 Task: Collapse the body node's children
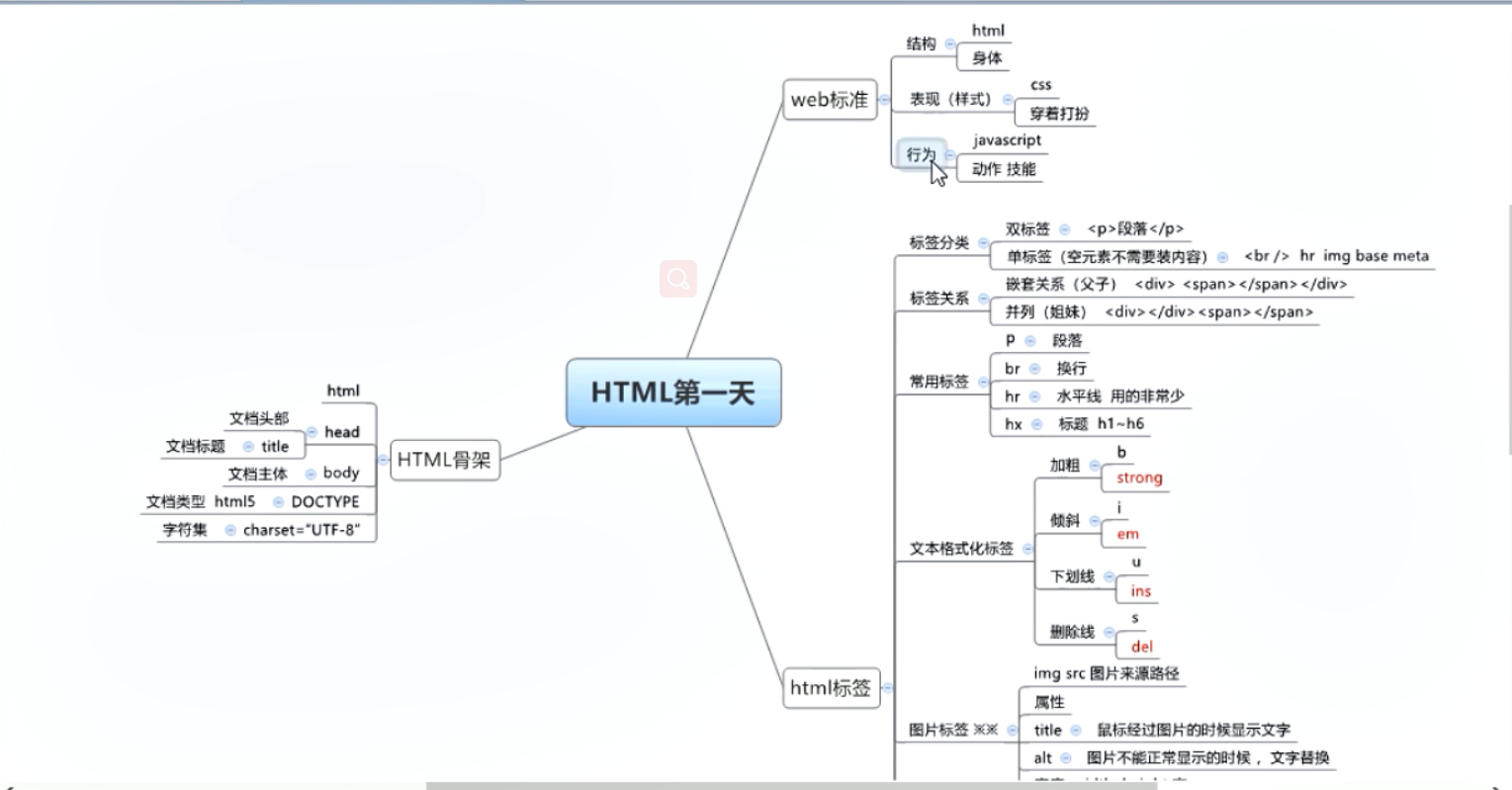(311, 474)
